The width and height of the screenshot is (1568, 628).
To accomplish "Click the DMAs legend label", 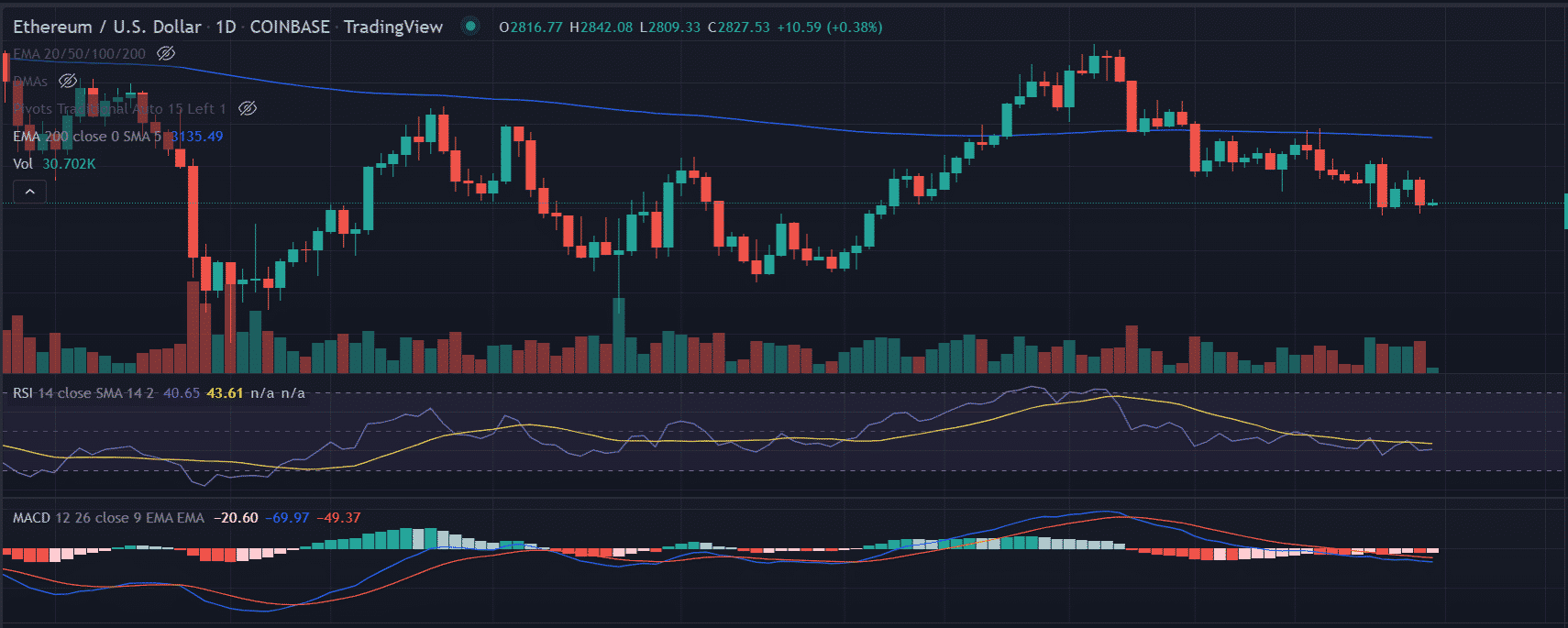I will [x=30, y=82].
